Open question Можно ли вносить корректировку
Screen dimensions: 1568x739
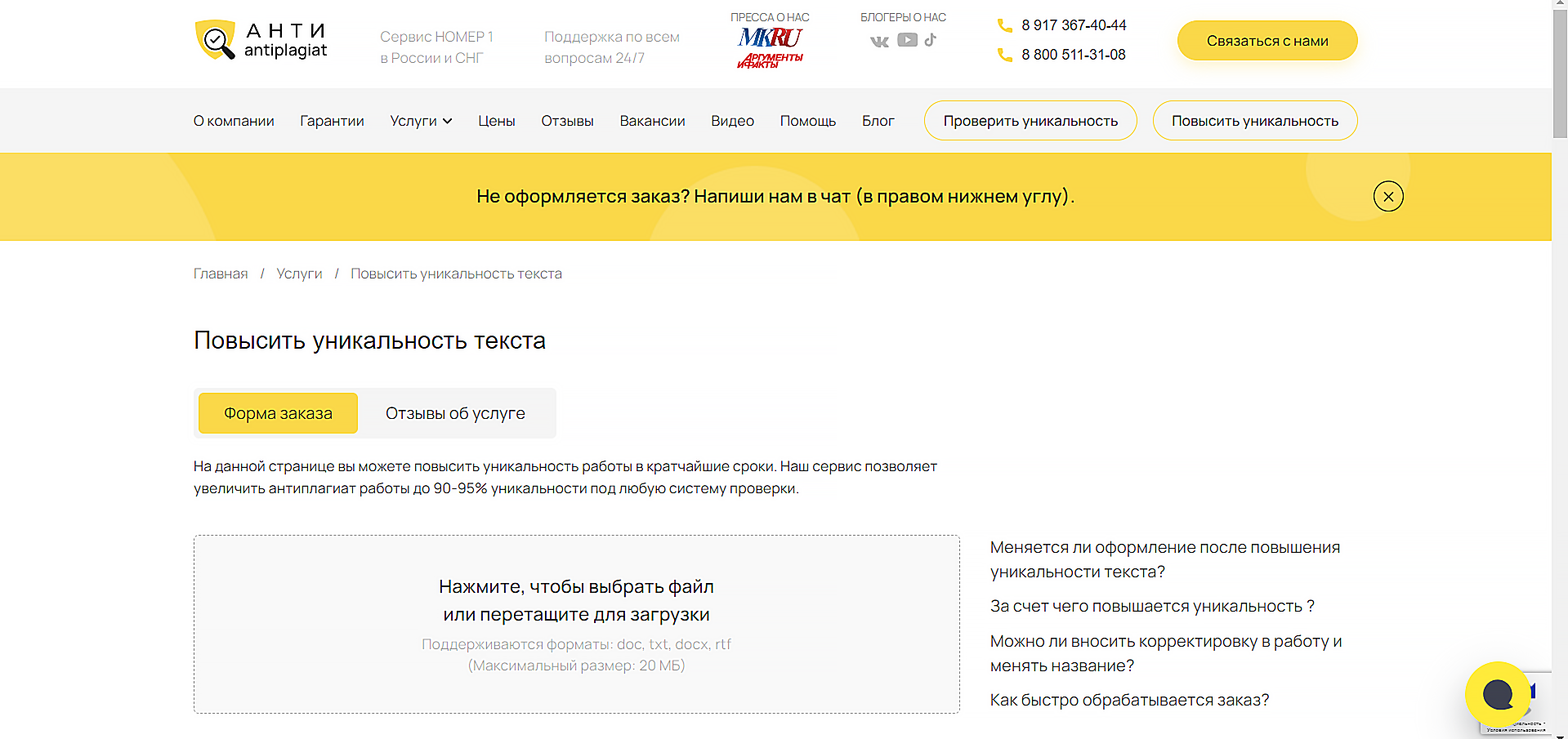(1166, 653)
